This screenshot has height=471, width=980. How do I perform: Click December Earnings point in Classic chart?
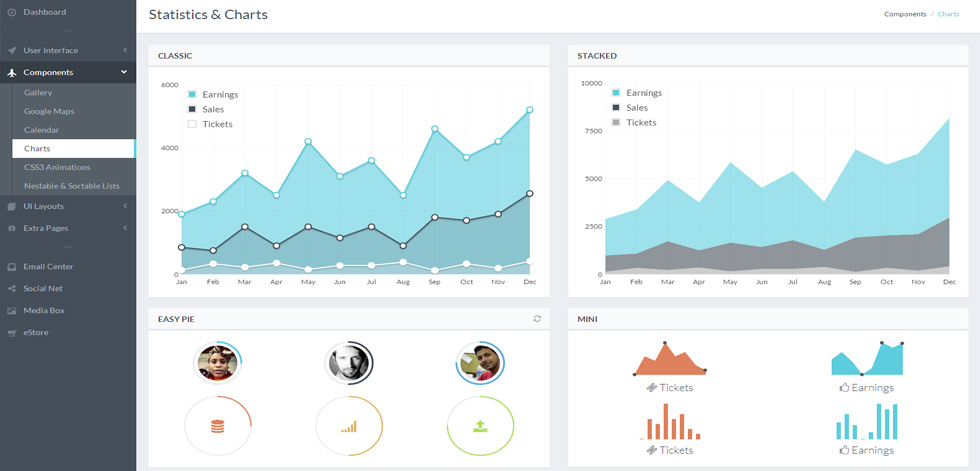(529, 110)
